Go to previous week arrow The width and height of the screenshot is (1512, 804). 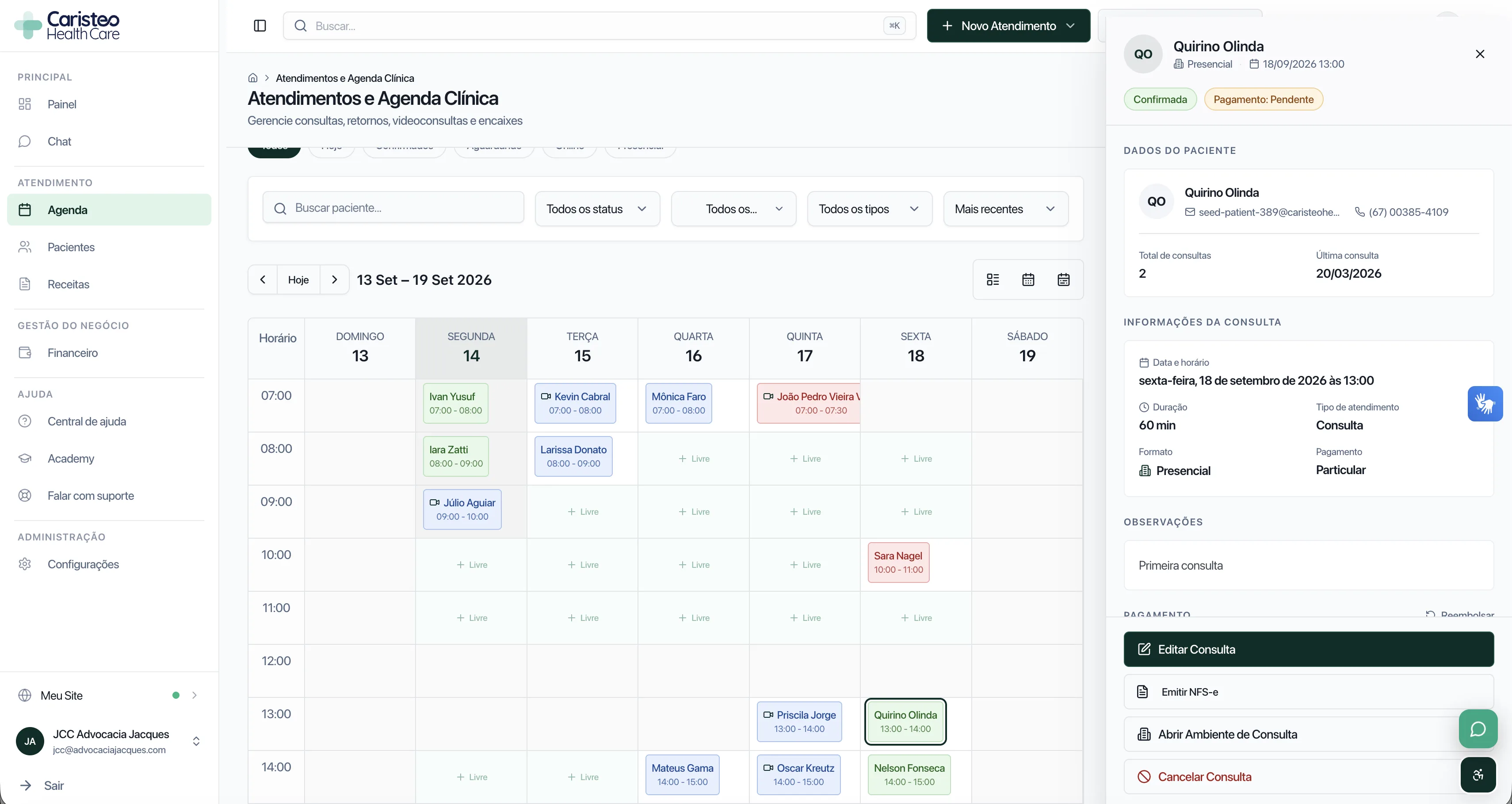(263, 279)
